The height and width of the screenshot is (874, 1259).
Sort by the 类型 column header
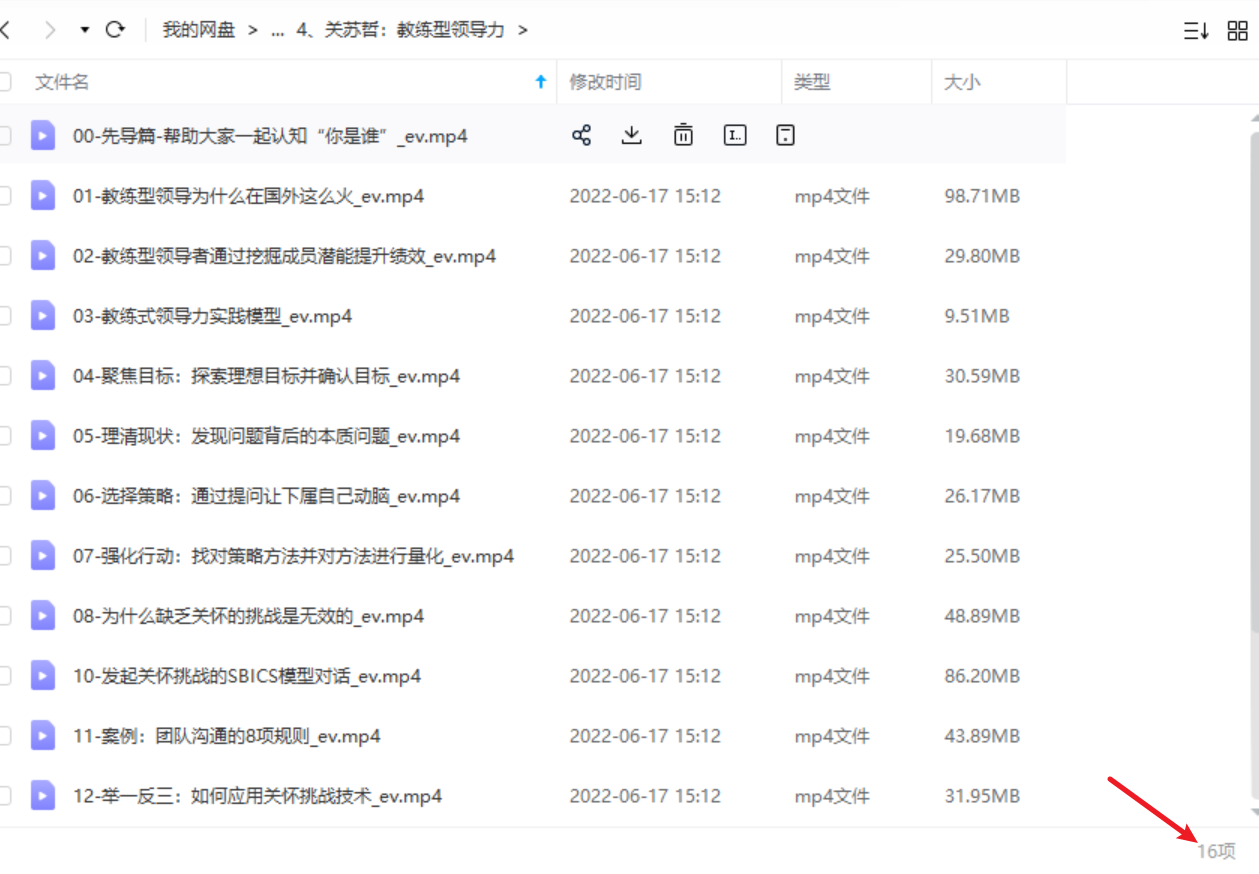(812, 82)
